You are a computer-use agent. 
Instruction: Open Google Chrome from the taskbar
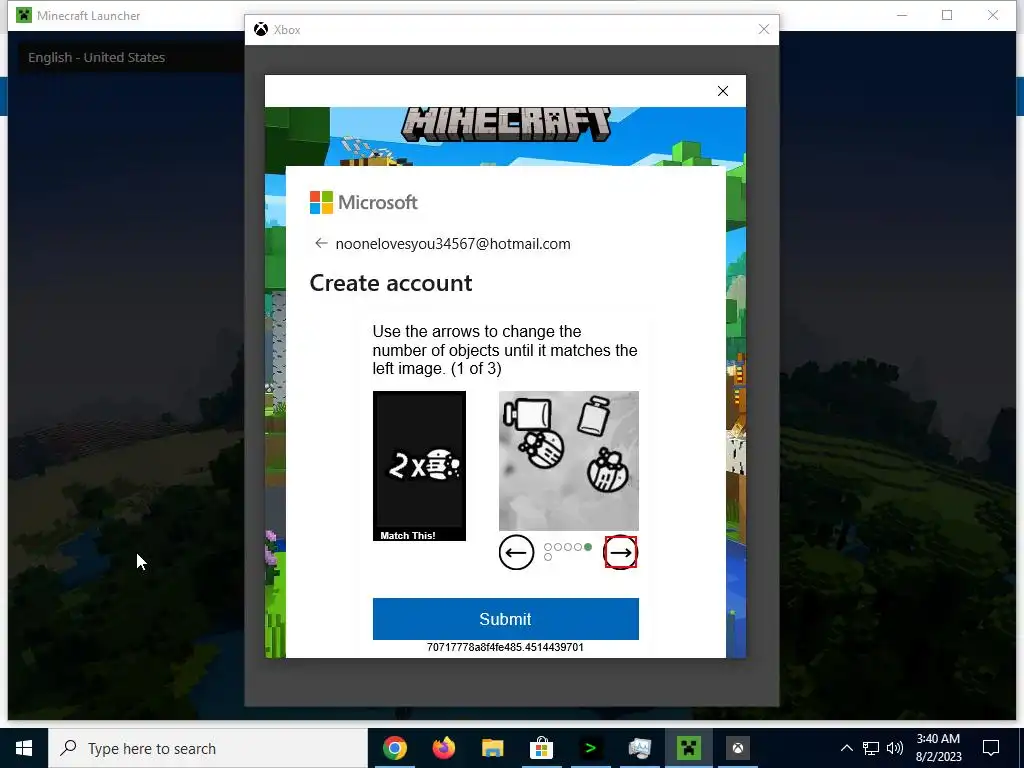(394, 748)
